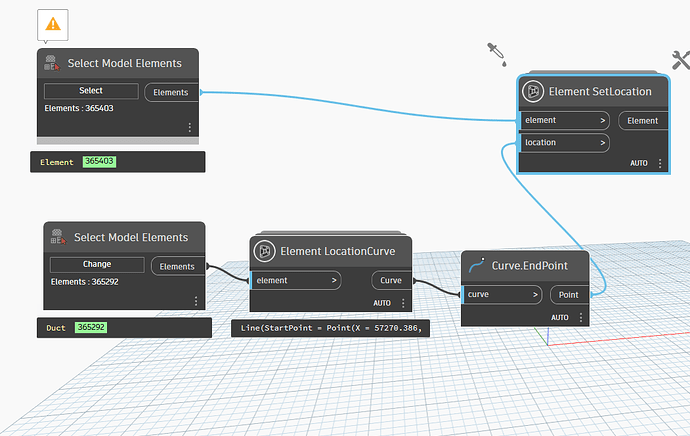The image size is (690, 436).
Task: Click the 'Elements : 365403' text
Action: 79,108
